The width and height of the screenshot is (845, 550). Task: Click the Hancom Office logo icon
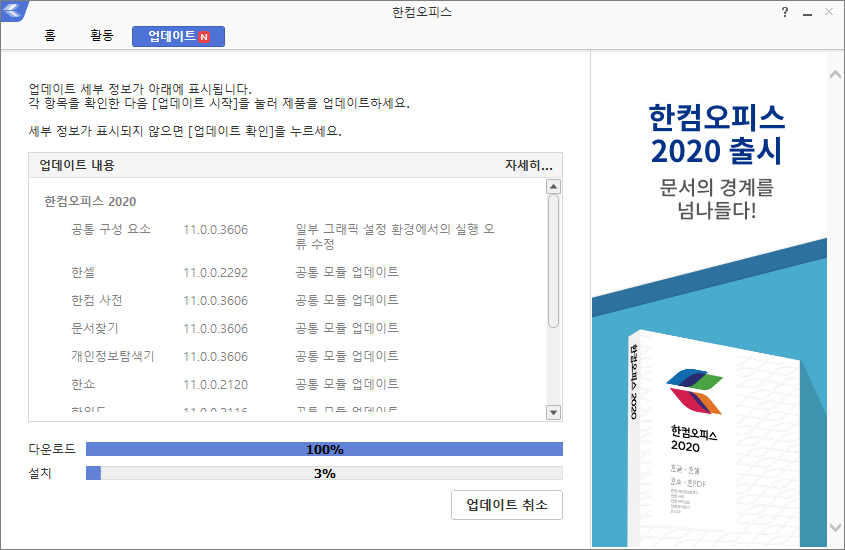[13, 10]
